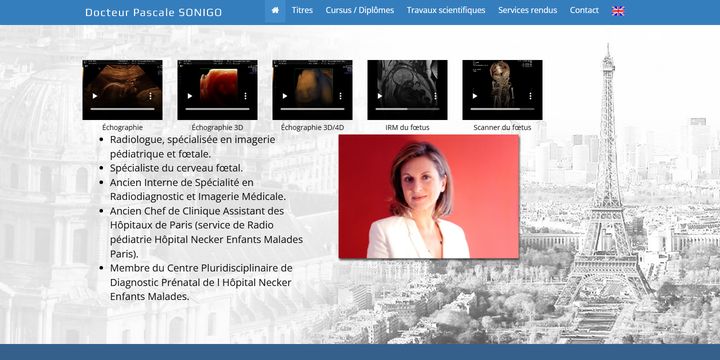Switch language via the UK flag icon

pos(618,11)
